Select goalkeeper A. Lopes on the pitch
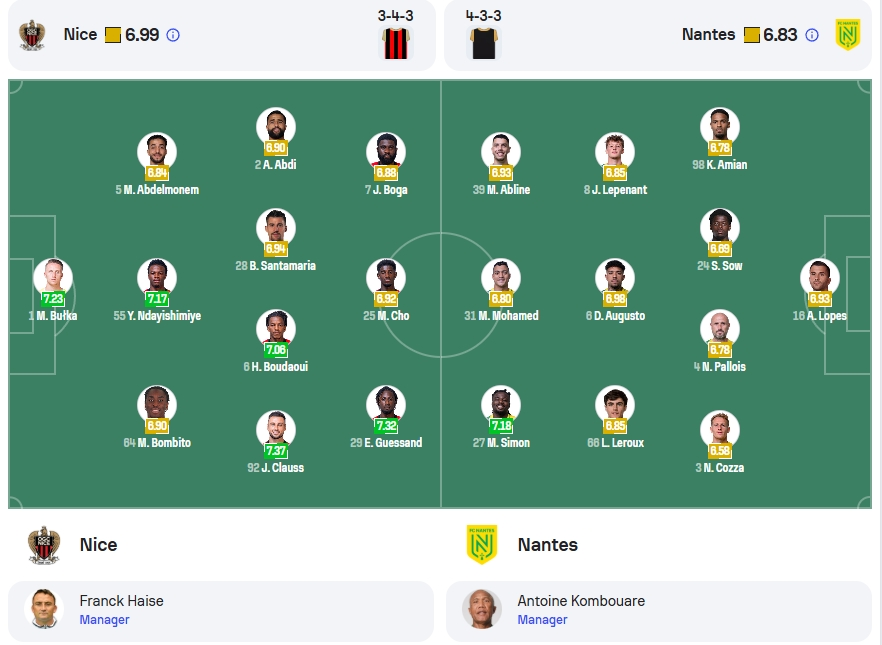Image resolution: width=882 pixels, height=645 pixels. tap(820, 278)
